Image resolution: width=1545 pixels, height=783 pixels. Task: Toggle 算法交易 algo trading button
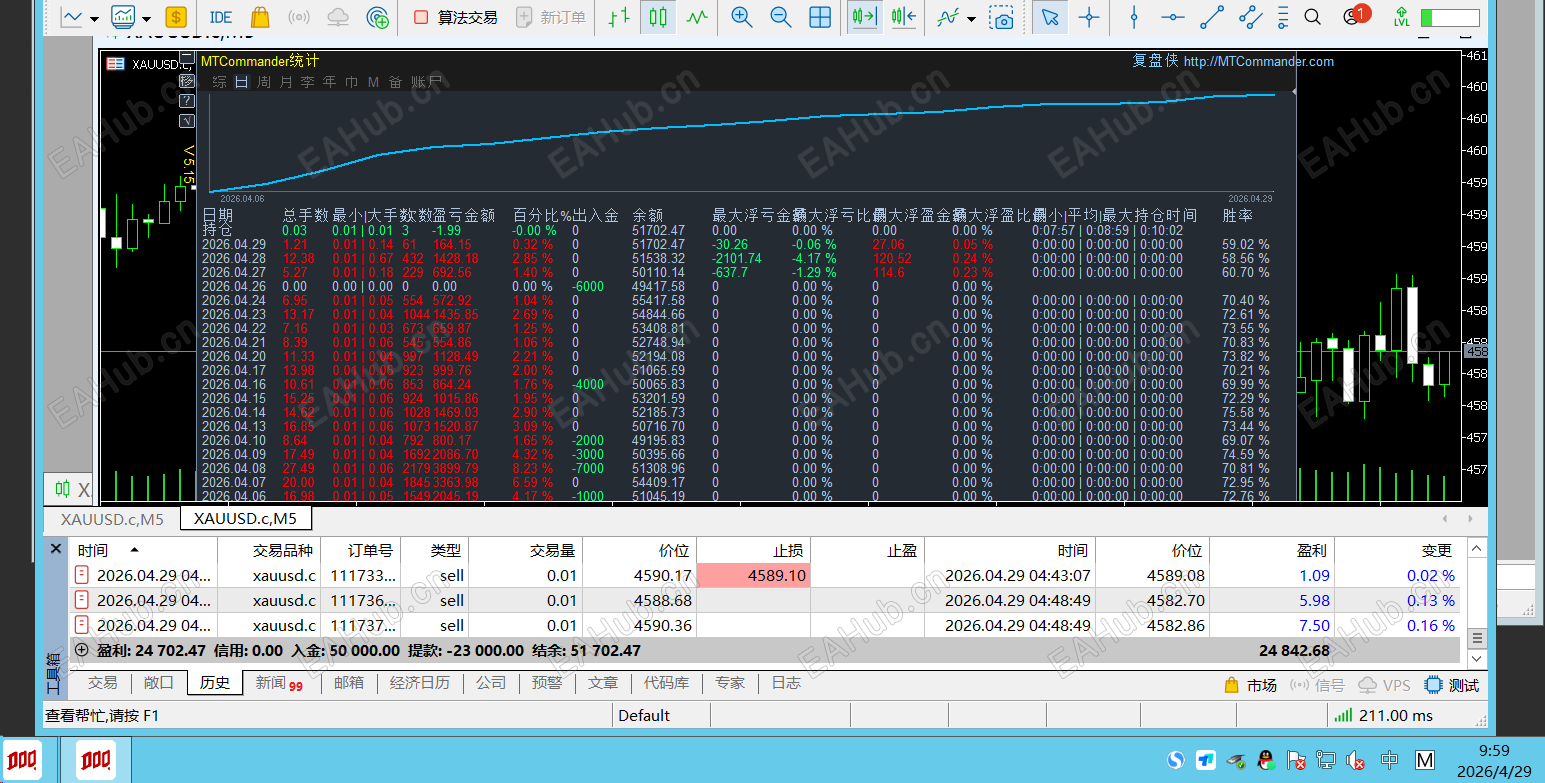coord(455,17)
